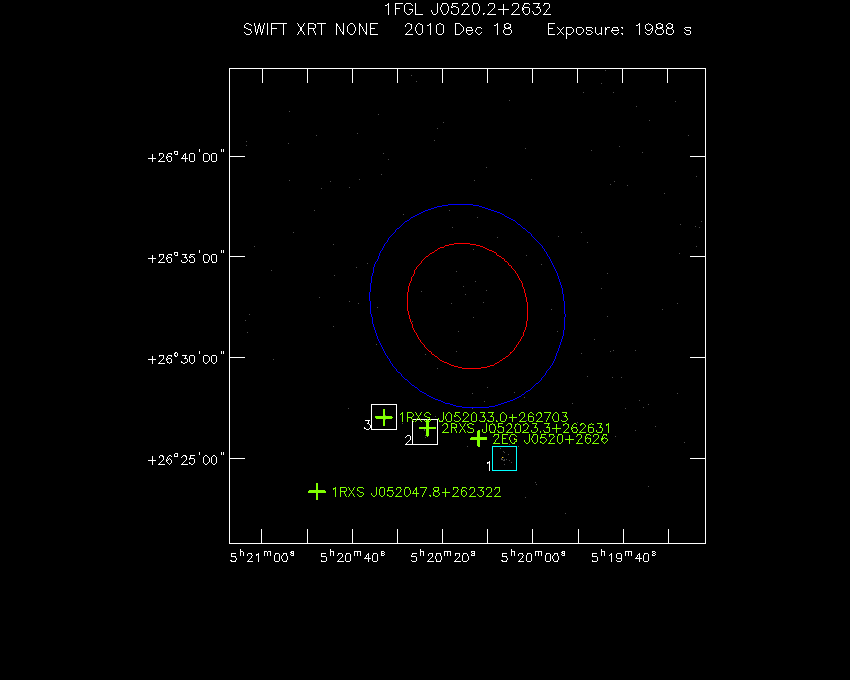Image resolution: width=850 pixels, height=680 pixels.
Task: Click the right ascension label 5h20m20s
Action: click(x=443, y=557)
